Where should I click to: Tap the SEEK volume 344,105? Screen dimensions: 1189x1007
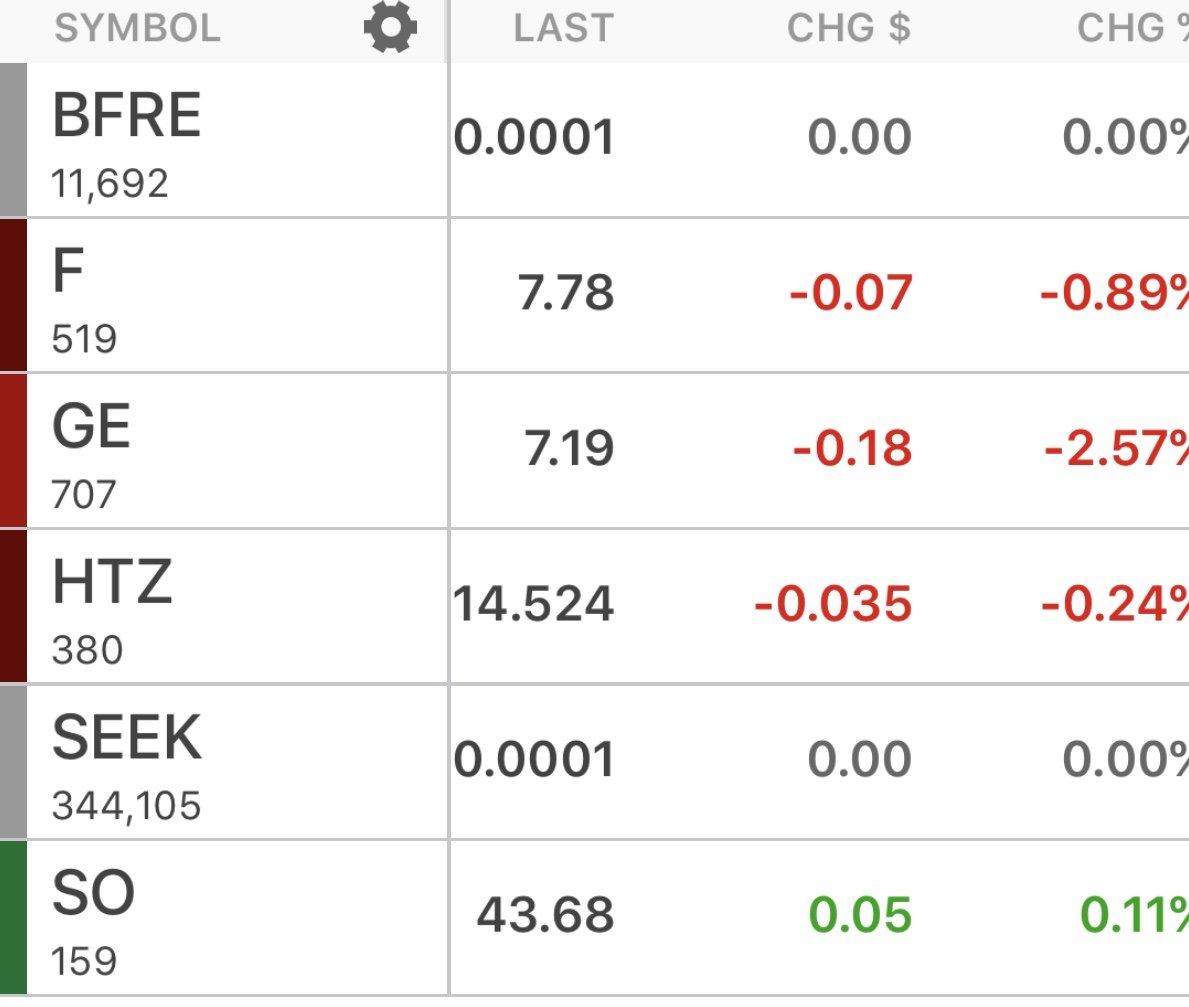[126, 804]
